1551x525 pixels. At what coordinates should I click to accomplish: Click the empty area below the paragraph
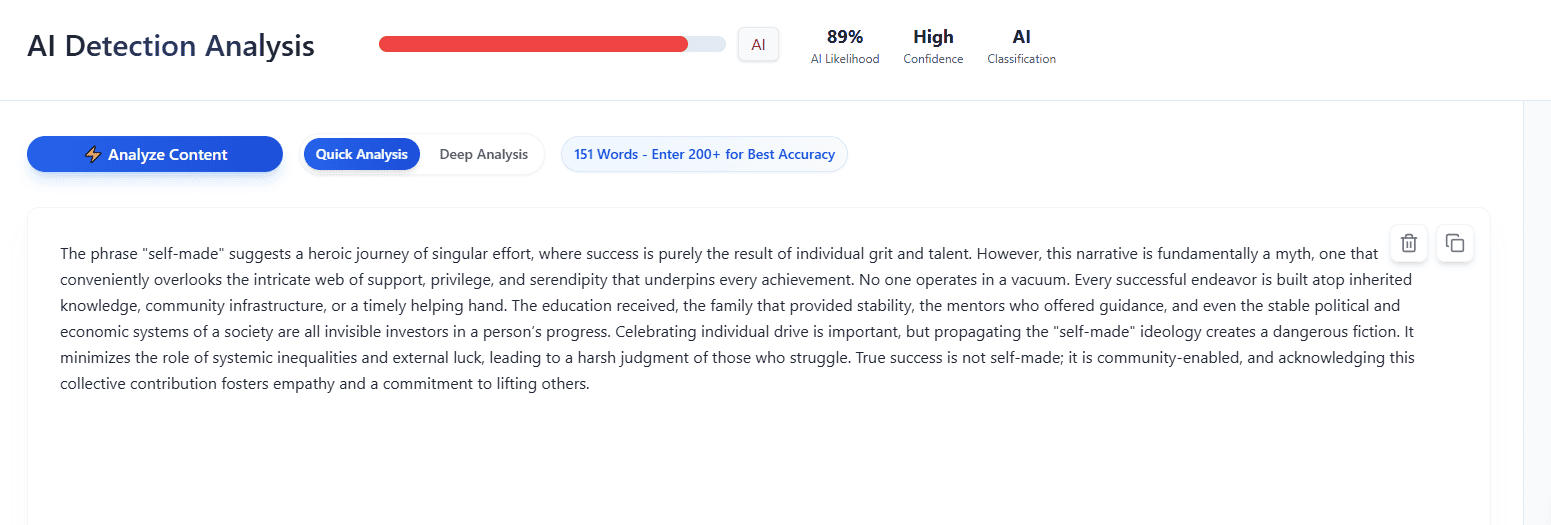[x=700, y=460]
